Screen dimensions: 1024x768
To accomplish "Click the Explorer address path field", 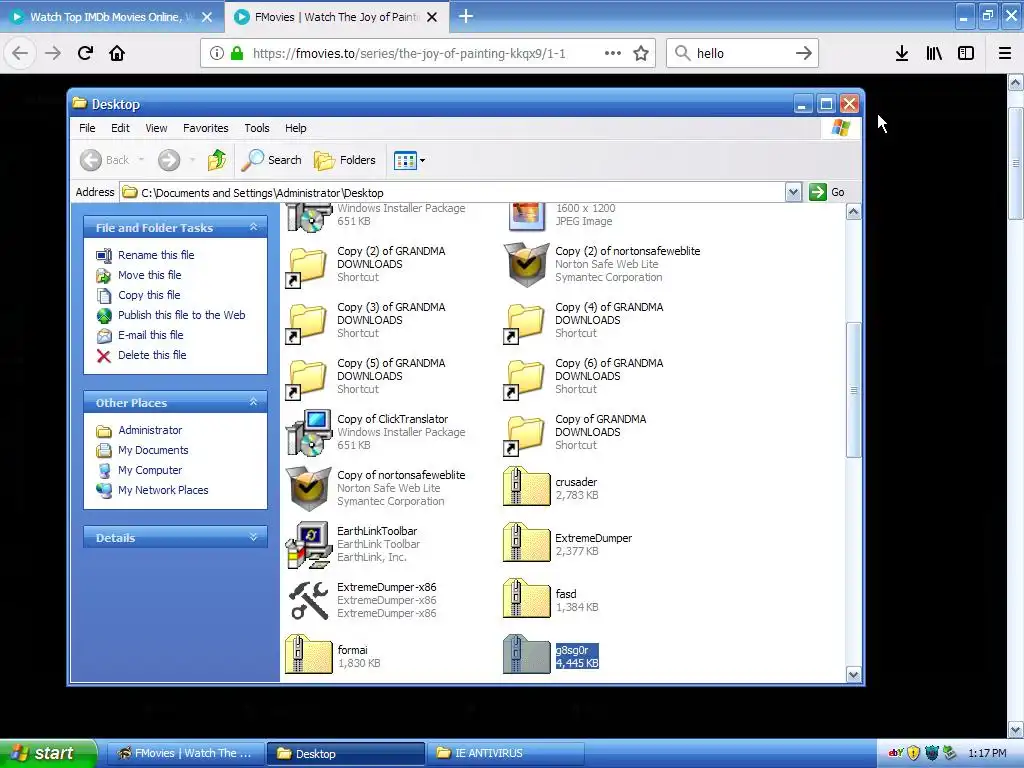I will click(x=453, y=192).
